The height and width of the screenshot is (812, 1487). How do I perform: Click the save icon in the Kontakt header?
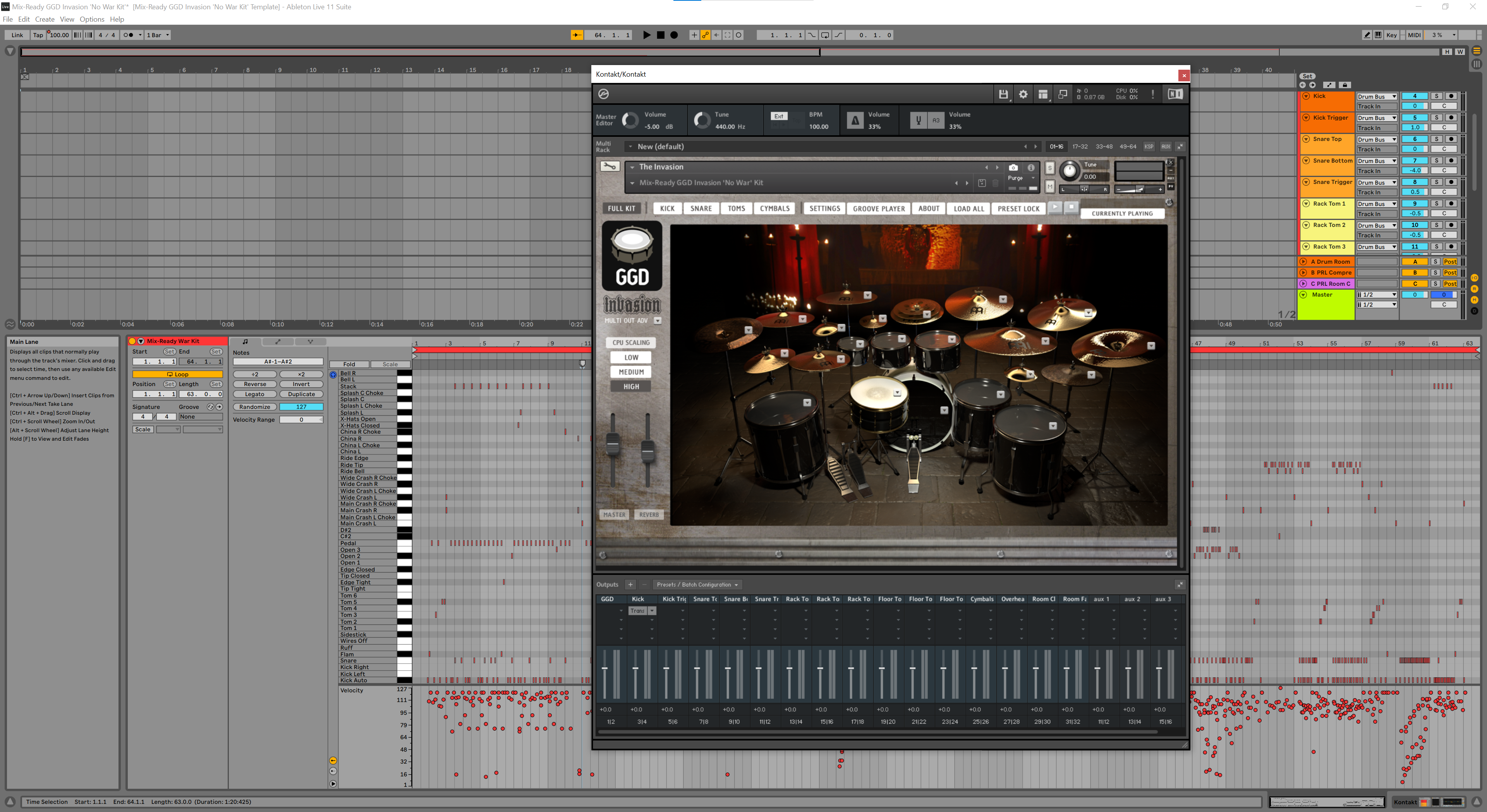[x=1003, y=94]
